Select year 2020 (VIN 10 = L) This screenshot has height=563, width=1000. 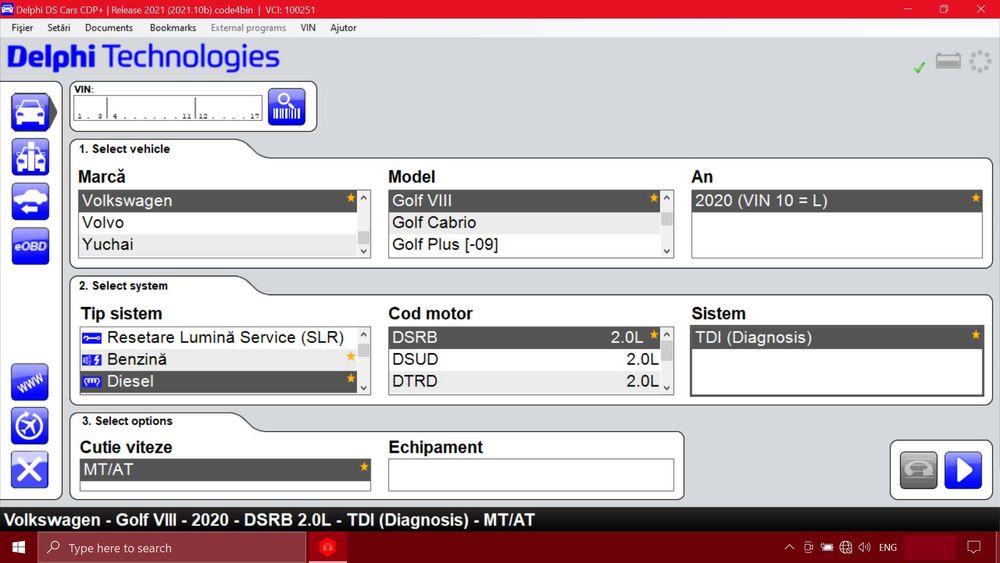tap(837, 201)
